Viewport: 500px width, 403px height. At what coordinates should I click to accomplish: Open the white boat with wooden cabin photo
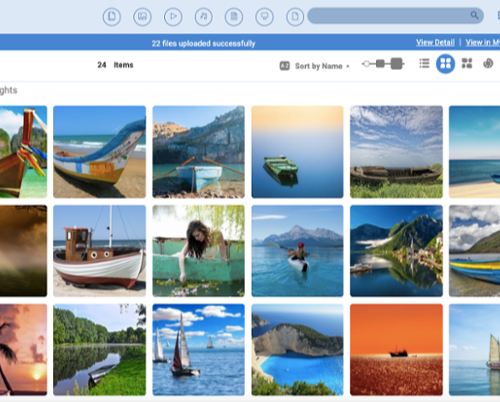coord(99,251)
